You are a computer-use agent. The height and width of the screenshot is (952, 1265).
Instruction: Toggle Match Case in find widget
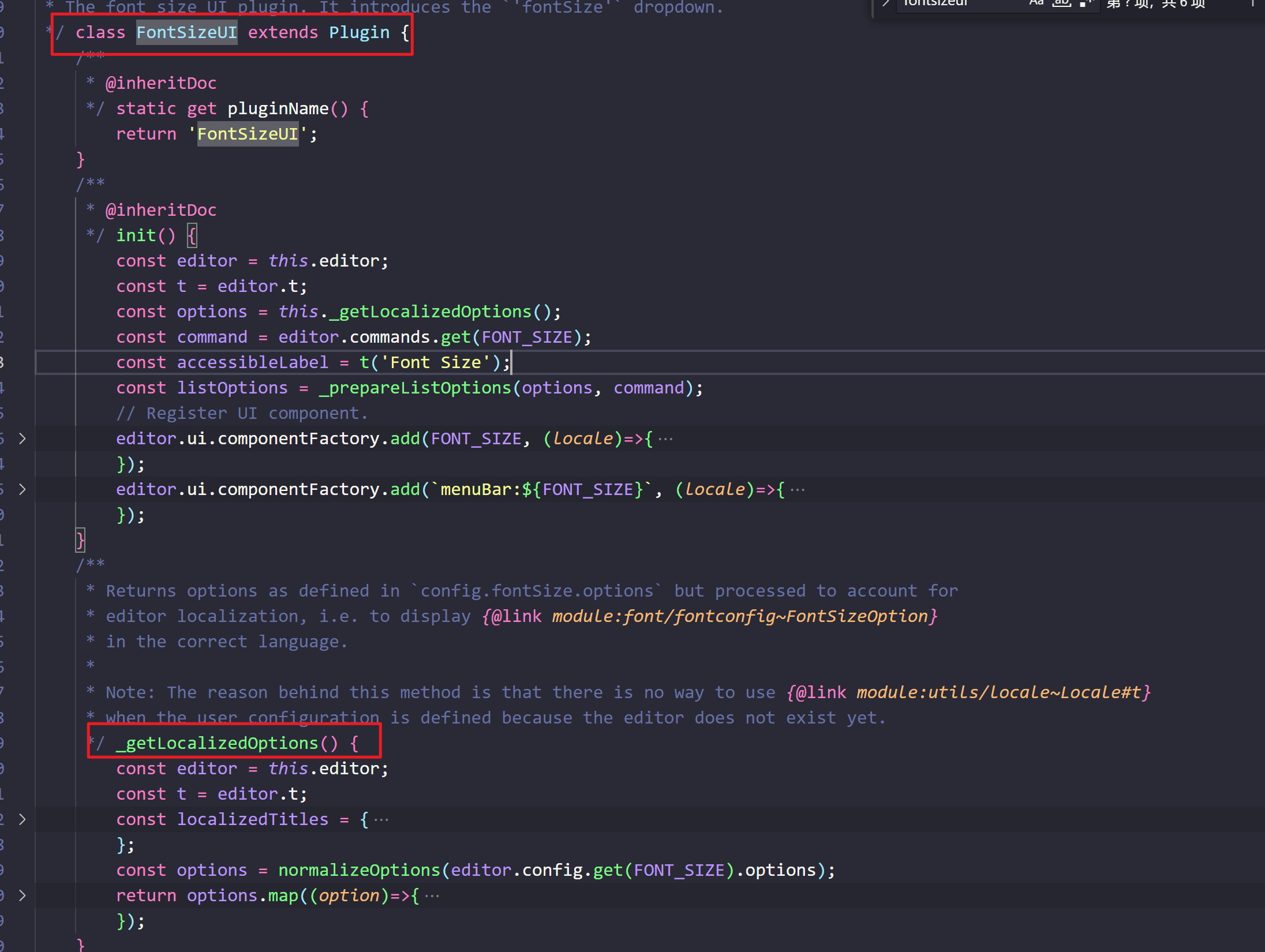pos(1036,3)
